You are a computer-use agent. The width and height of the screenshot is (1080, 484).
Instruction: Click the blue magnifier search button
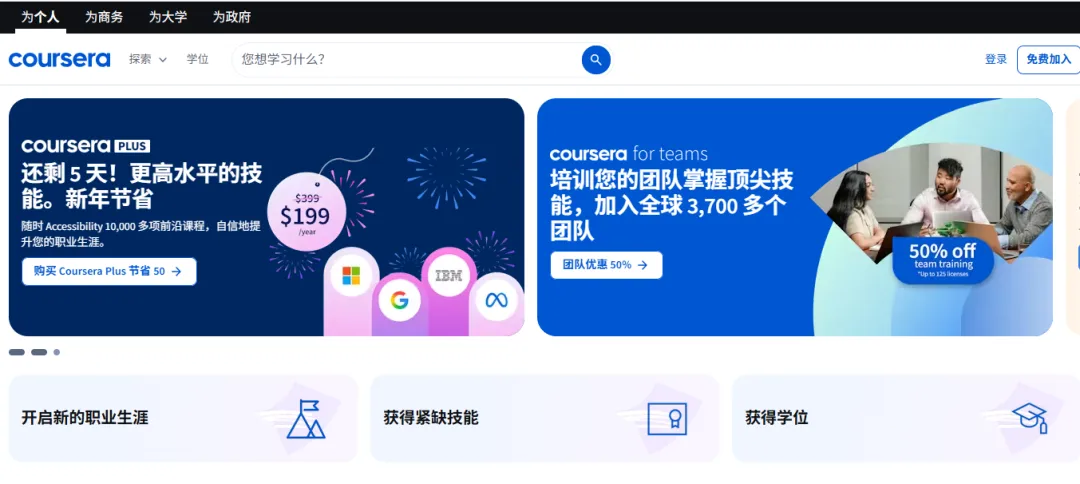(596, 60)
